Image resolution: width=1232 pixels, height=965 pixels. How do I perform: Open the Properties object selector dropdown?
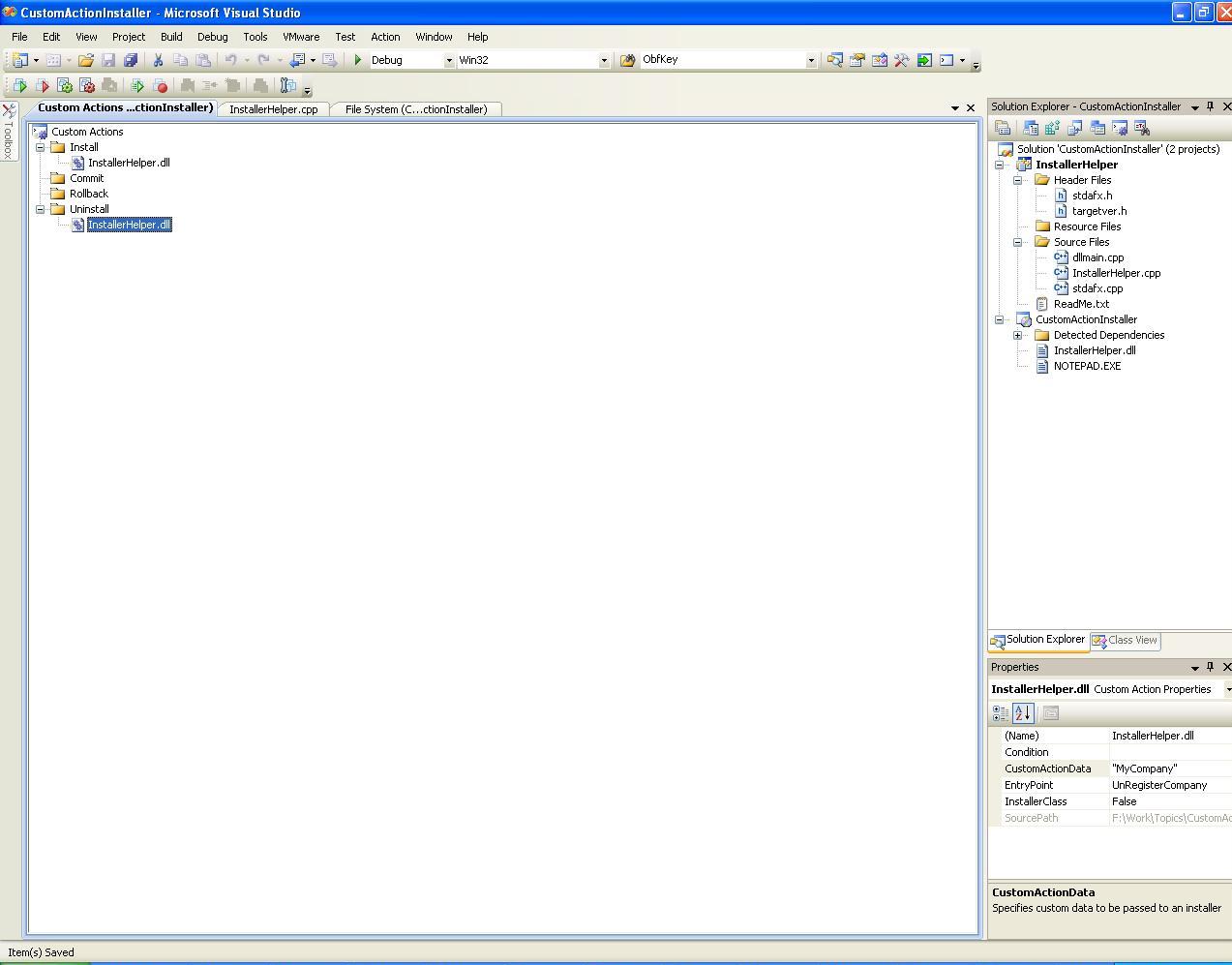[x=1227, y=689]
